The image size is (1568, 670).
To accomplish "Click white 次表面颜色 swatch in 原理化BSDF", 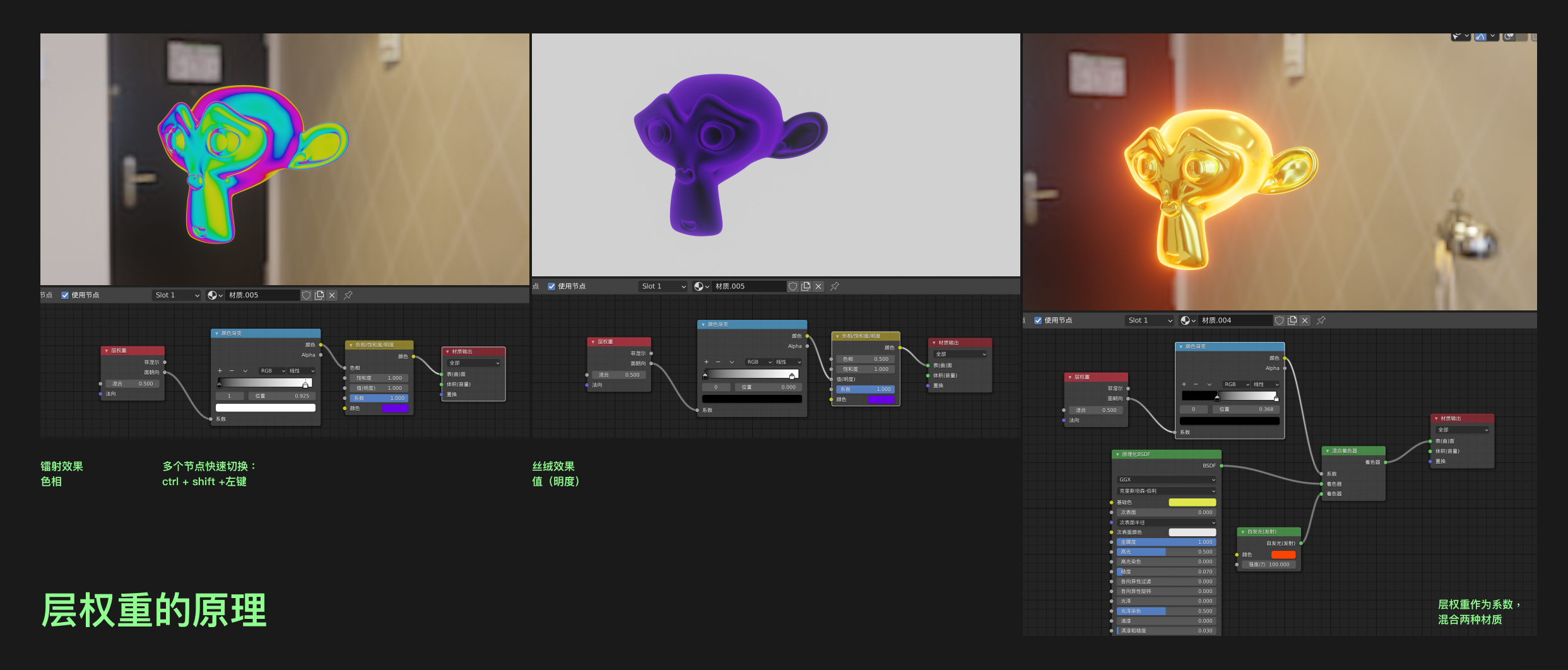I will point(1192,532).
